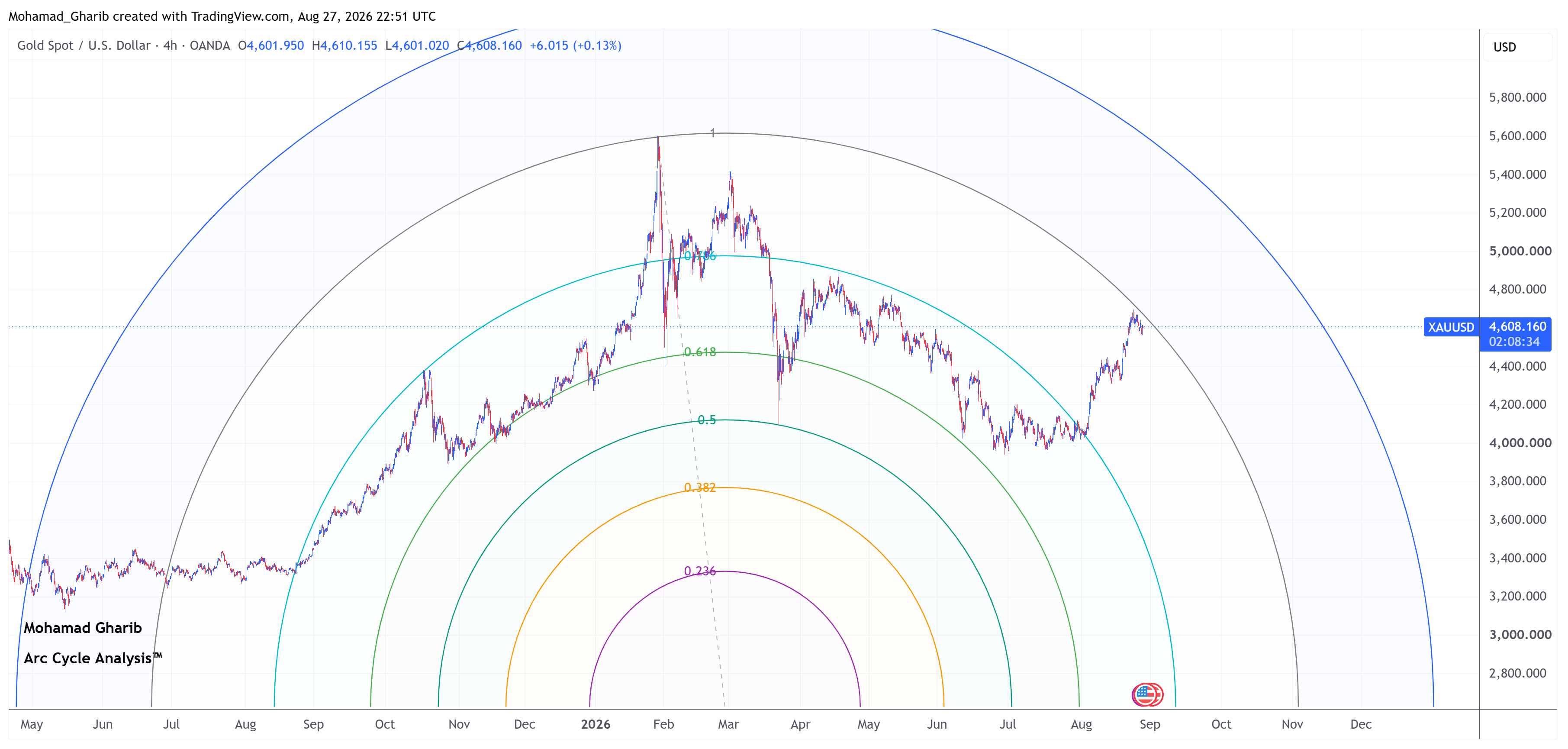Click the 4,200.000 price axis label
Screen dimensions: 1568x749
click(x=1517, y=404)
